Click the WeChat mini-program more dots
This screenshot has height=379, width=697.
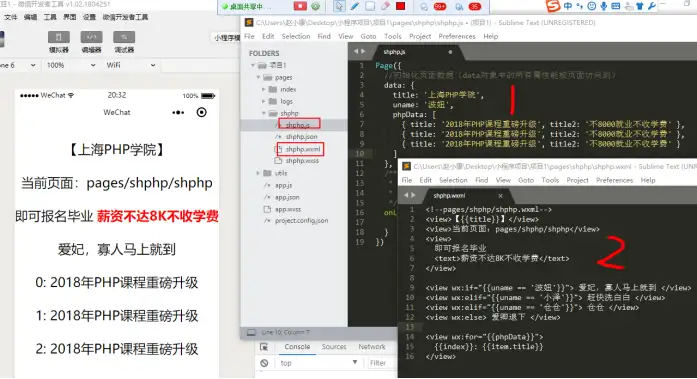click(x=178, y=112)
